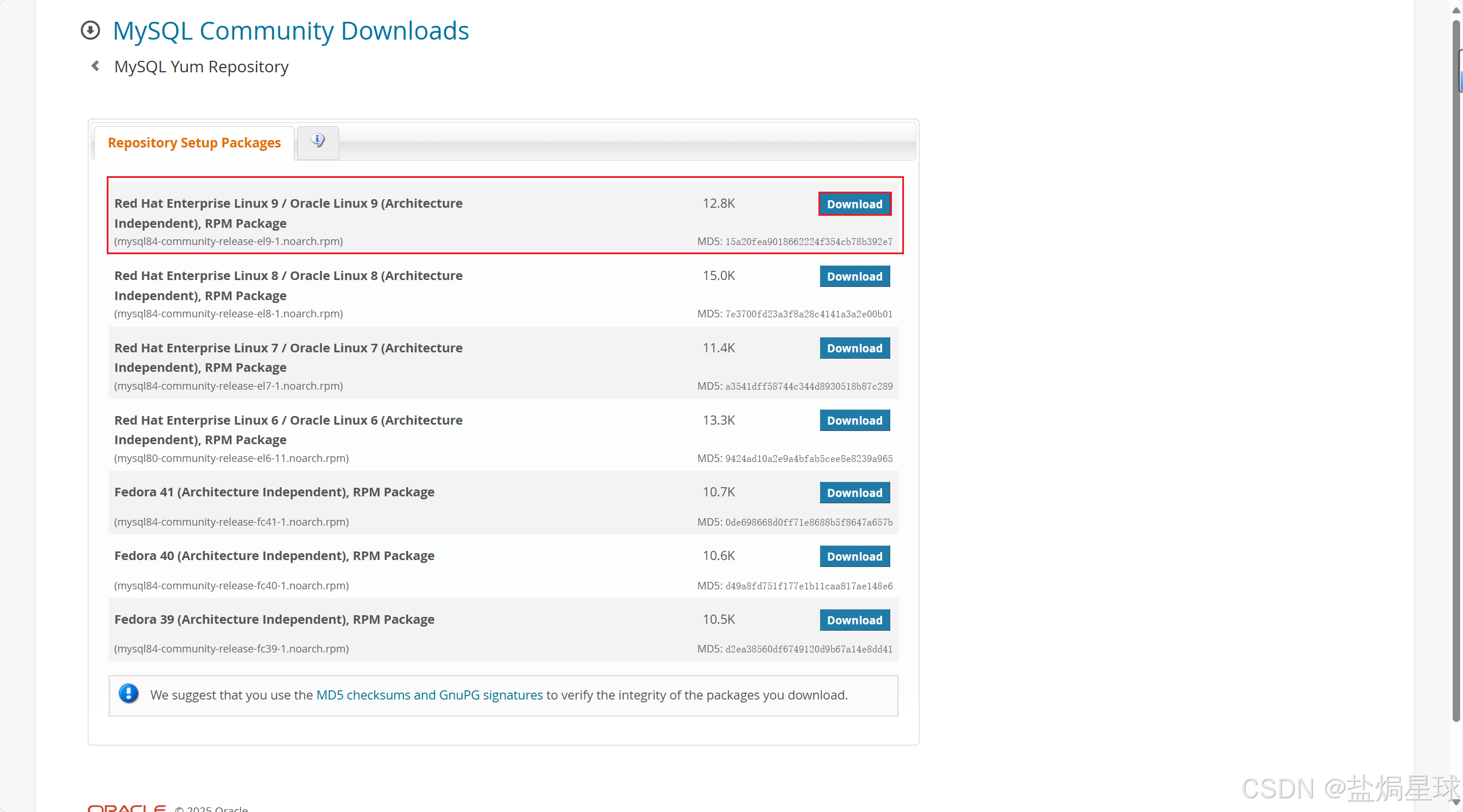Click the circular download icon beside the heading
The height and width of the screenshot is (812, 1463).
click(x=91, y=30)
